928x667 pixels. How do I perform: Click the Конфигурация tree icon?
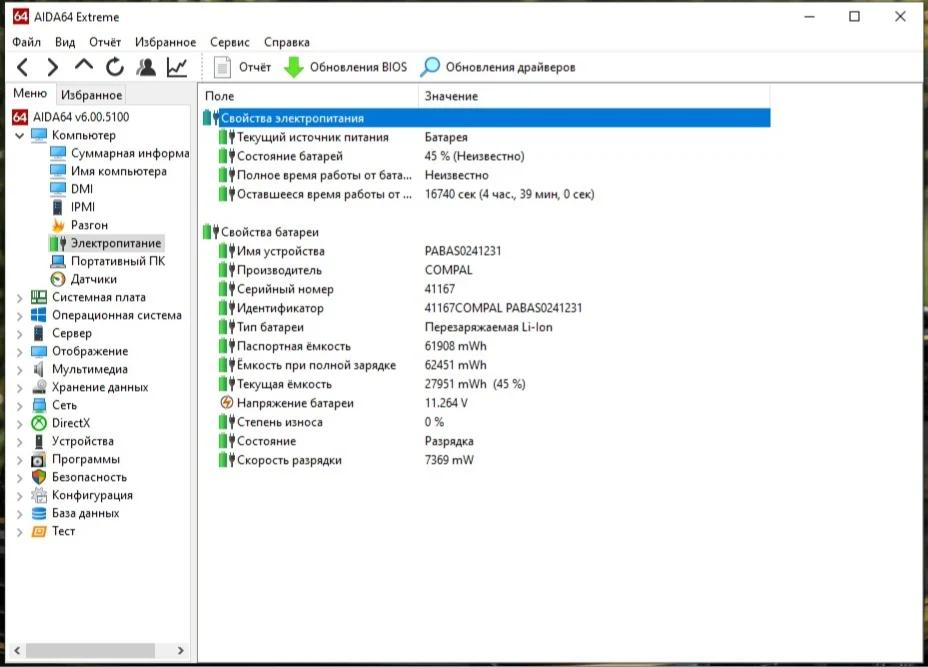(x=39, y=495)
